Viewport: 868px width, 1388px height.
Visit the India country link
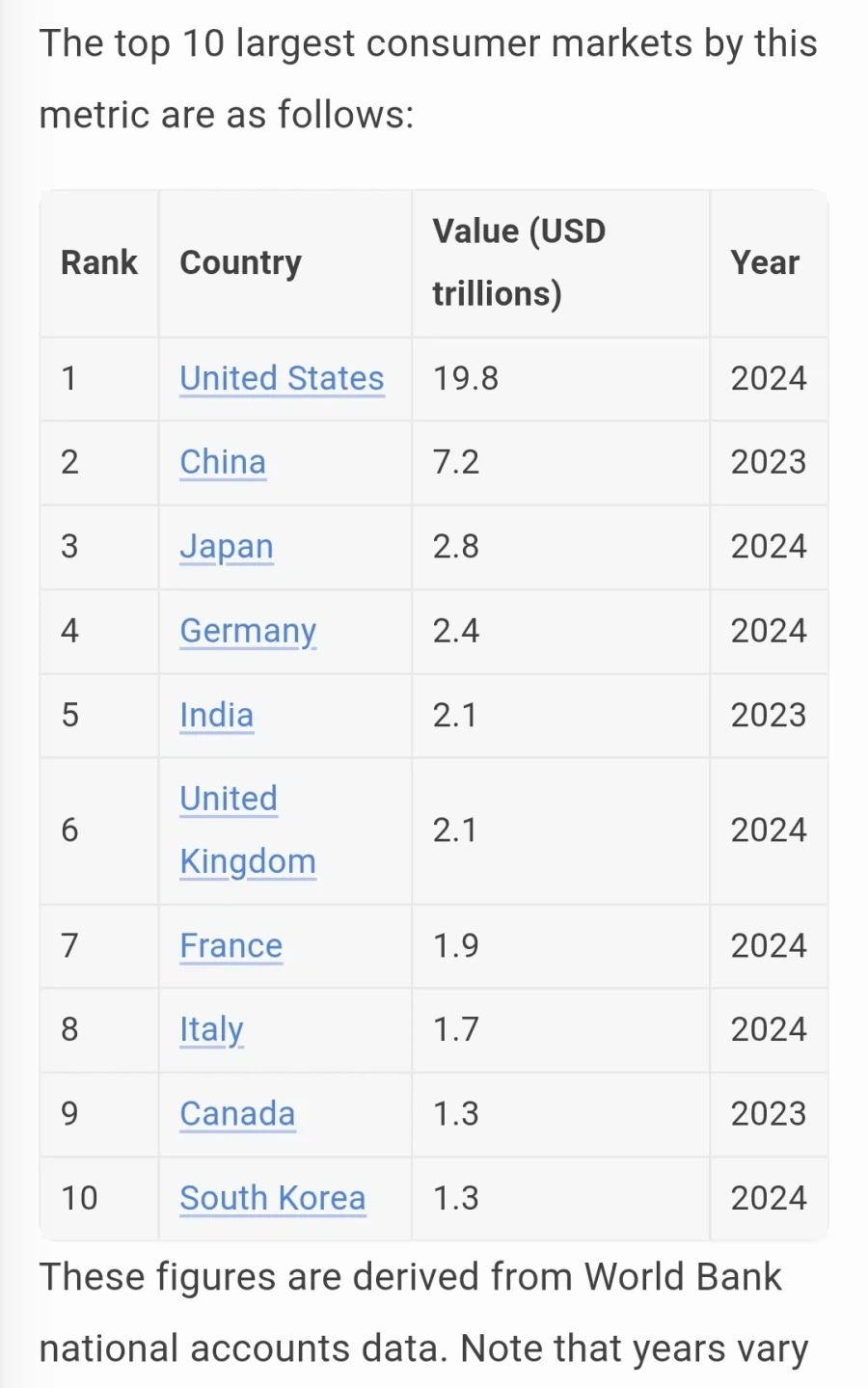(x=217, y=715)
